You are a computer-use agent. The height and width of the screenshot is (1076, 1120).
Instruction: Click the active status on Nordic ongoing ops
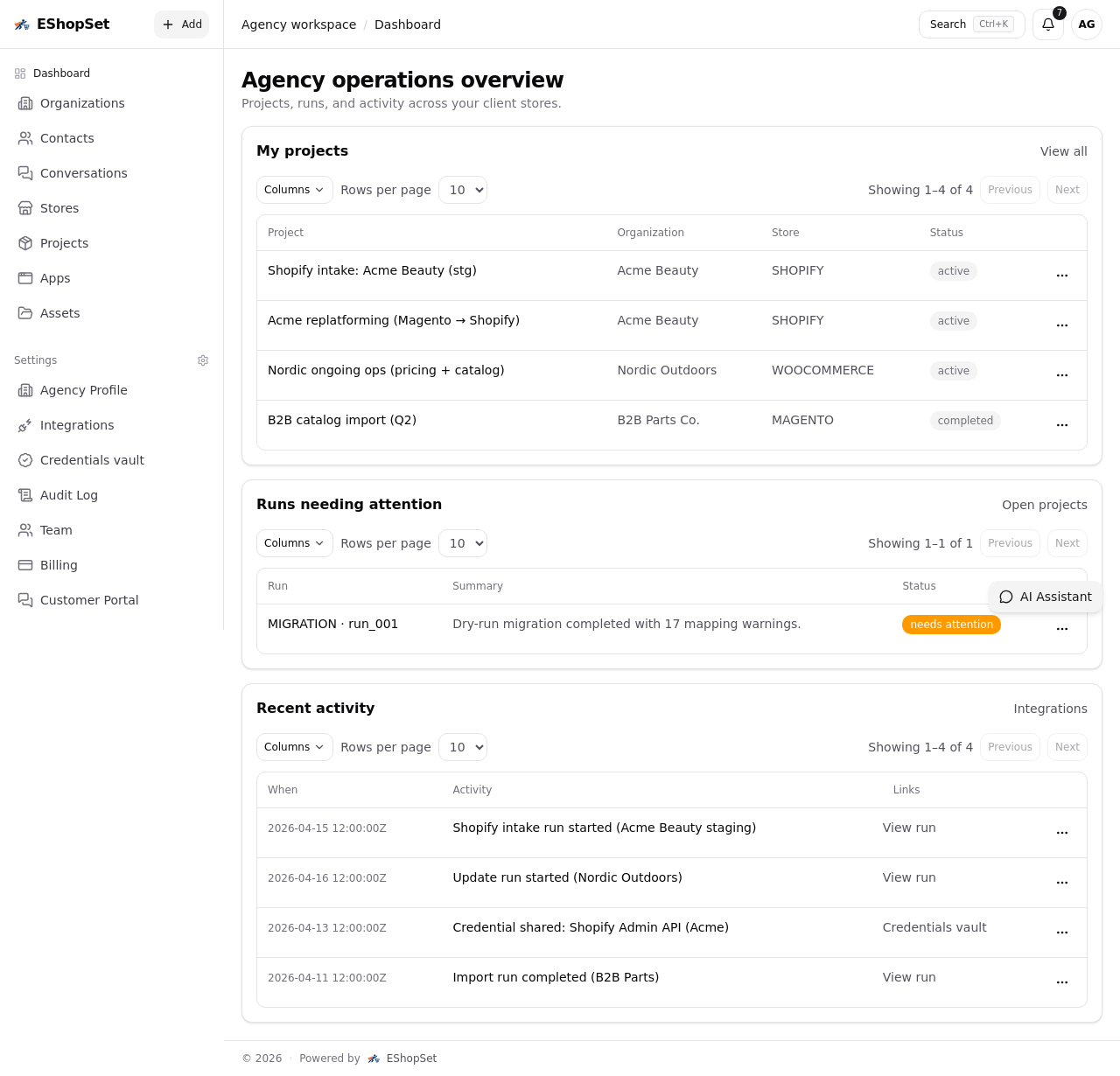953,371
